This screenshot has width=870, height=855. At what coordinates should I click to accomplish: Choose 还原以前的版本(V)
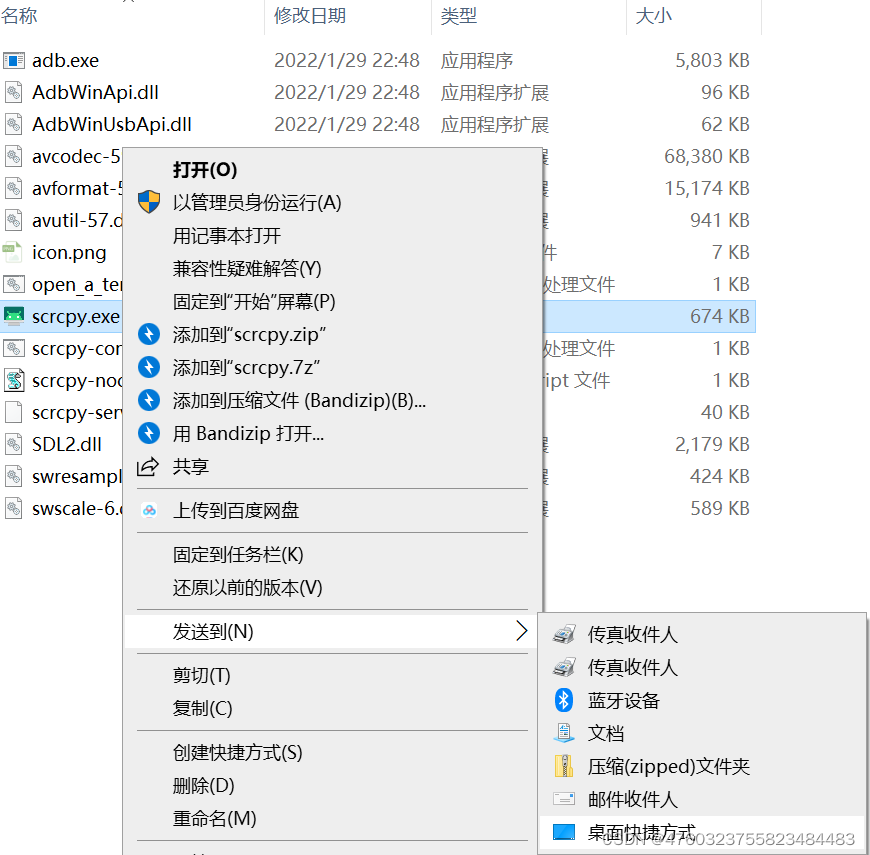click(x=247, y=588)
